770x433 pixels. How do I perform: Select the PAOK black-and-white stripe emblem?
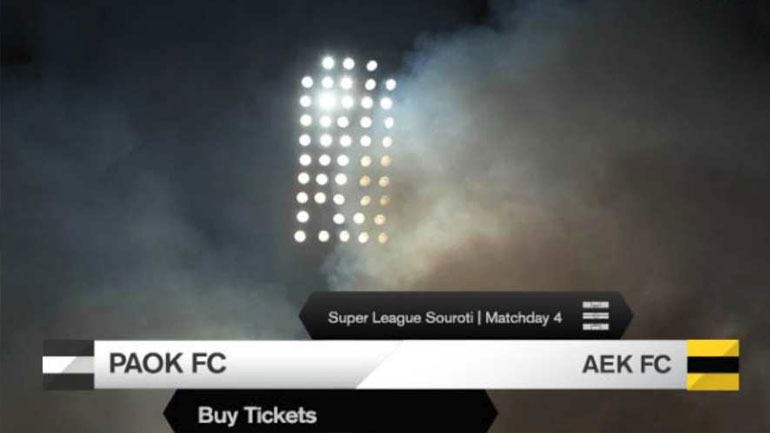click(x=68, y=365)
